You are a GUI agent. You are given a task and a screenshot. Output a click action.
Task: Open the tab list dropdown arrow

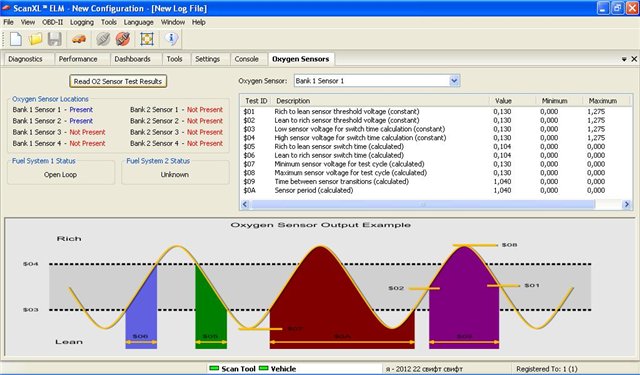click(x=624, y=59)
